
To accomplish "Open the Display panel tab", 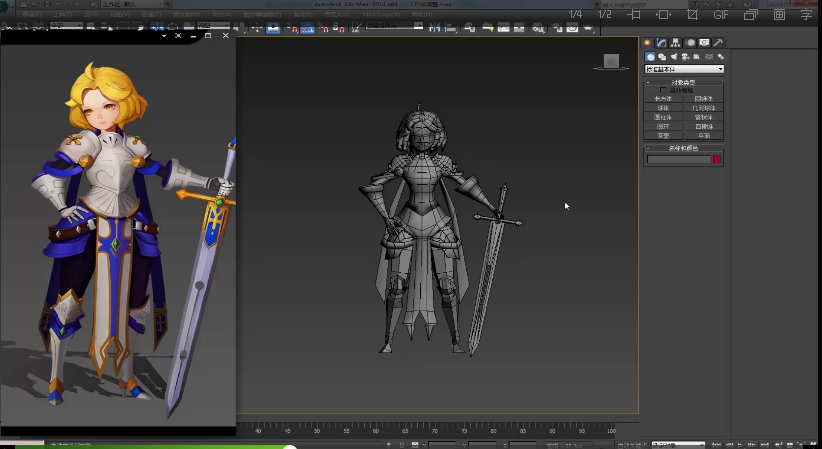I will click(x=704, y=43).
